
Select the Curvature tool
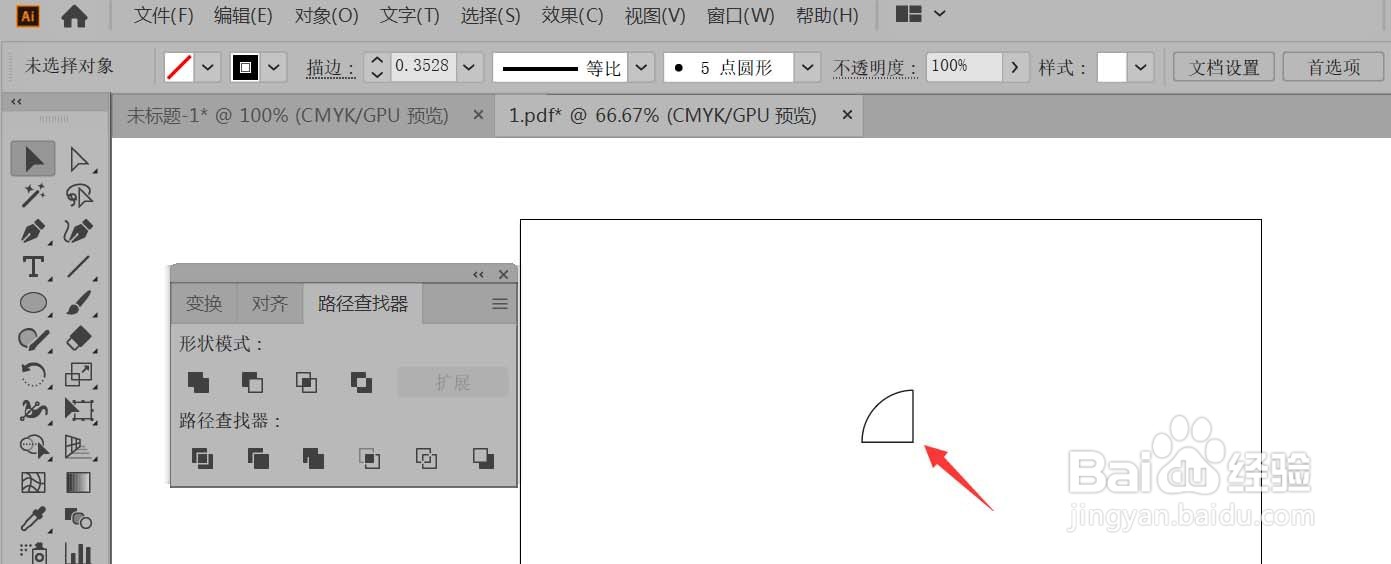tap(79, 231)
